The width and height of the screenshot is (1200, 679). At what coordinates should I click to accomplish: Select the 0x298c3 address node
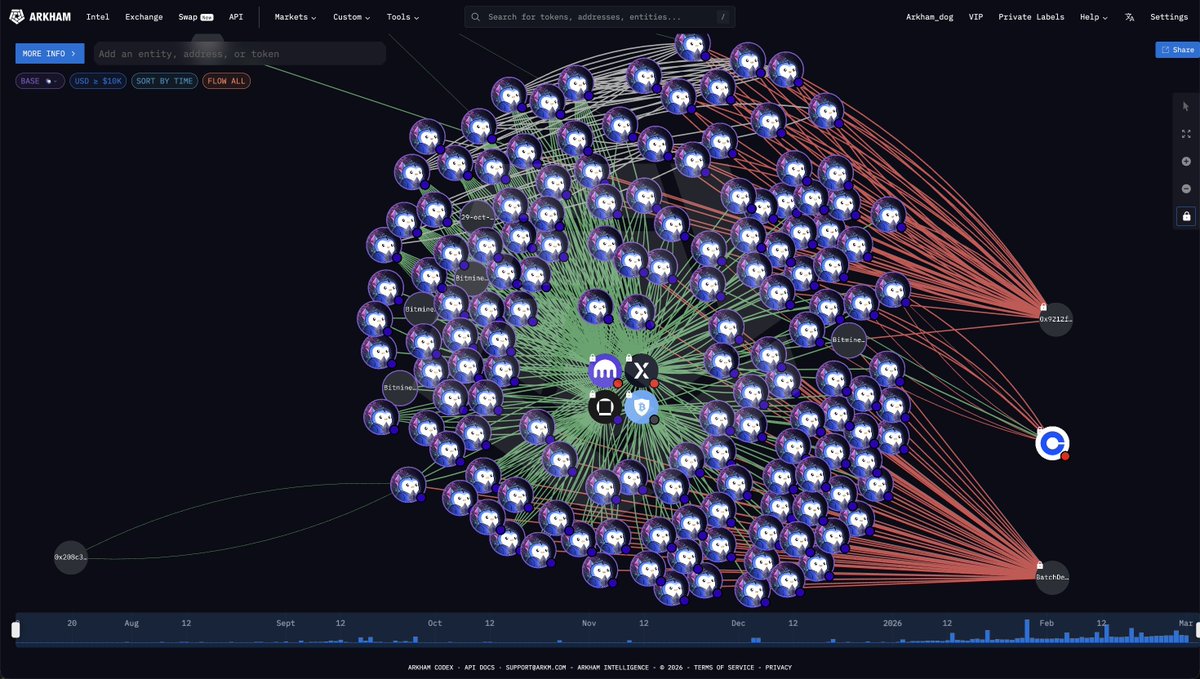(x=70, y=557)
